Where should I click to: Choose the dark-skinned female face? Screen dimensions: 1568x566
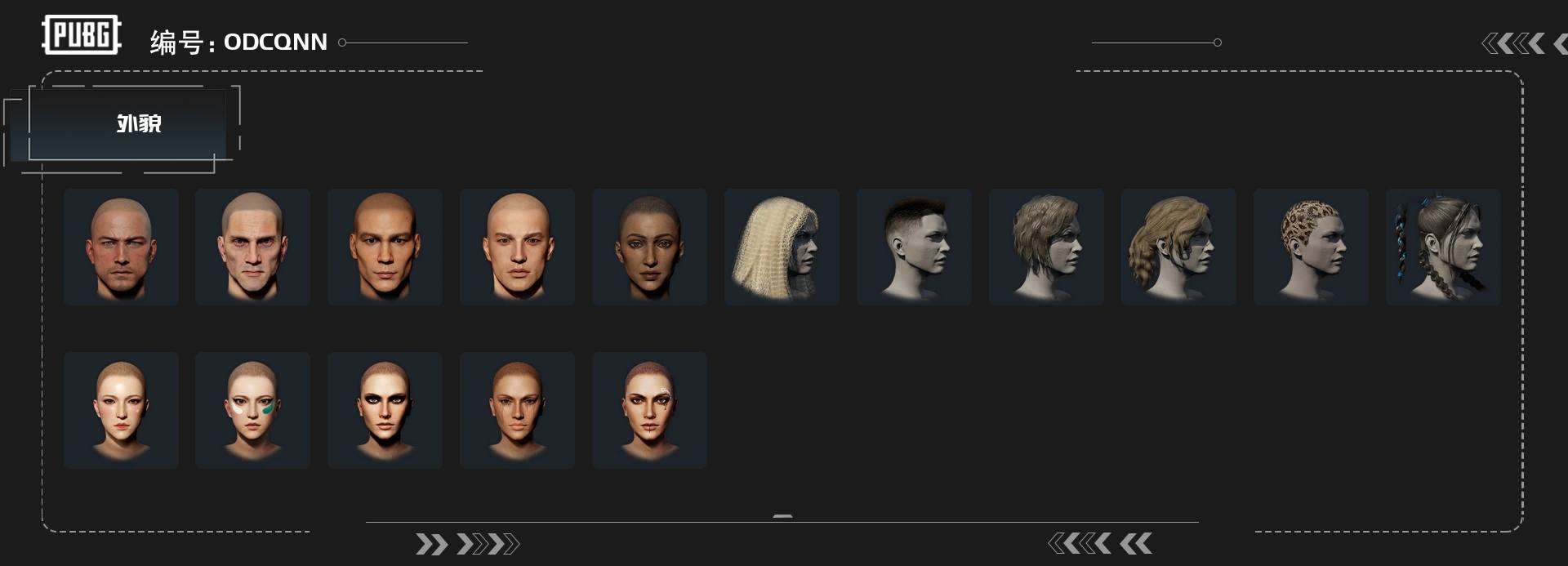click(x=650, y=247)
